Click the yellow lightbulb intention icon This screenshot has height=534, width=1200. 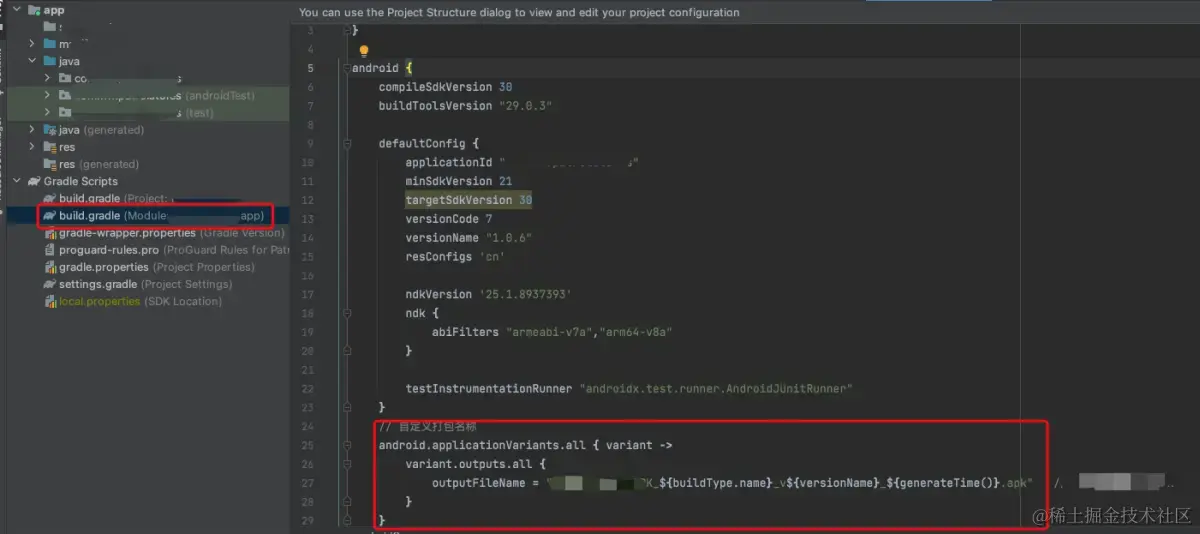click(364, 50)
